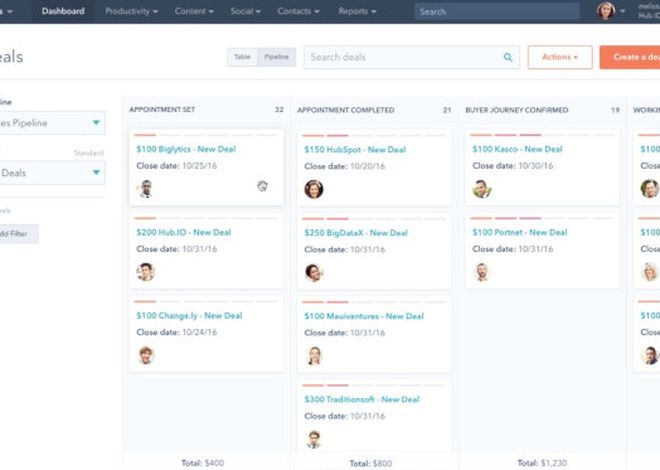Click the Add Filter button
The image size is (660, 470).
click(17, 234)
